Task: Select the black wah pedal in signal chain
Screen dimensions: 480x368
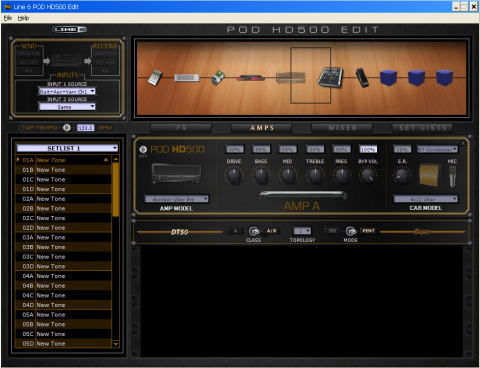Action: click(362, 77)
